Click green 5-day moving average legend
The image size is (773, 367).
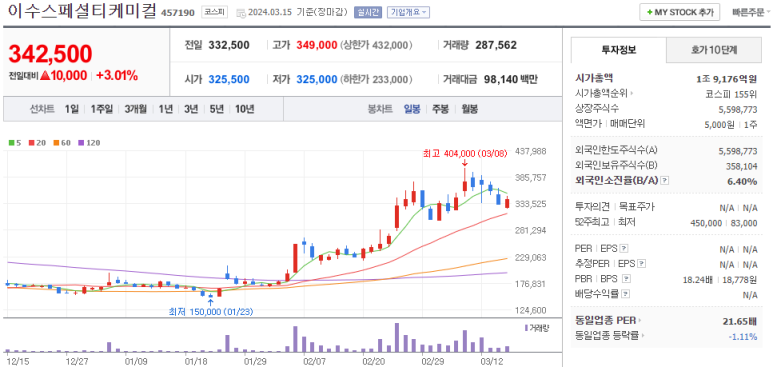pyautogui.click(x=15, y=143)
